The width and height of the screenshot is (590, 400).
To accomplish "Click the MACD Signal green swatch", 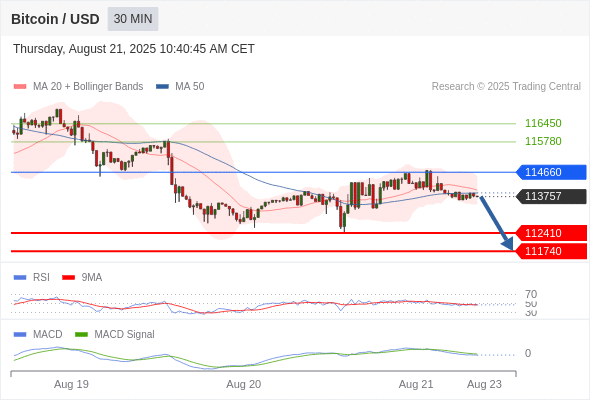I will pyautogui.click(x=81, y=335).
